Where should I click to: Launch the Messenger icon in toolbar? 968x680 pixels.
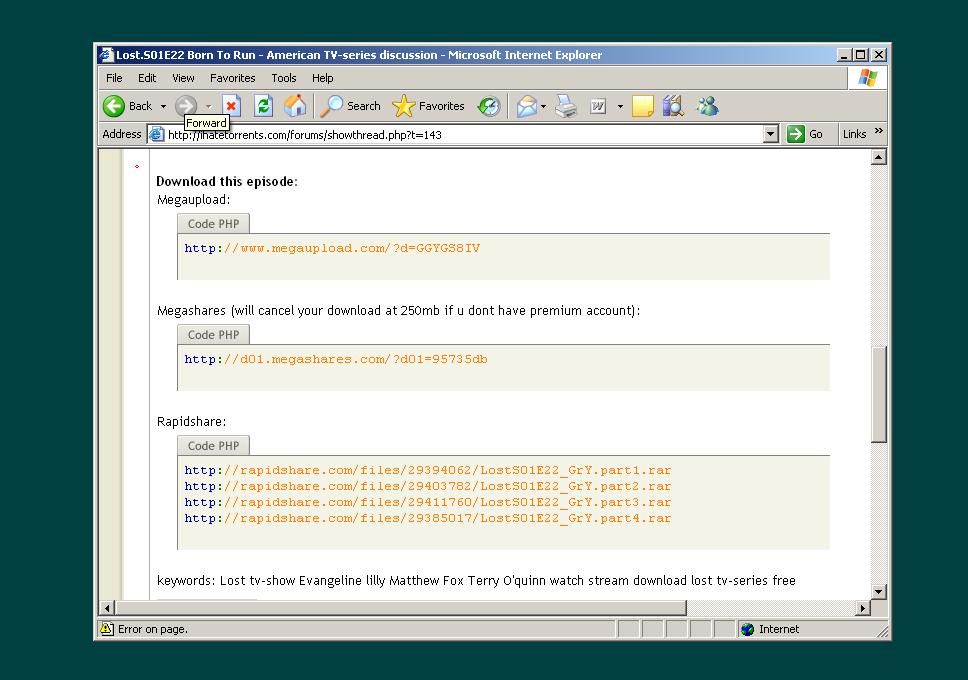pyautogui.click(x=707, y=106)
